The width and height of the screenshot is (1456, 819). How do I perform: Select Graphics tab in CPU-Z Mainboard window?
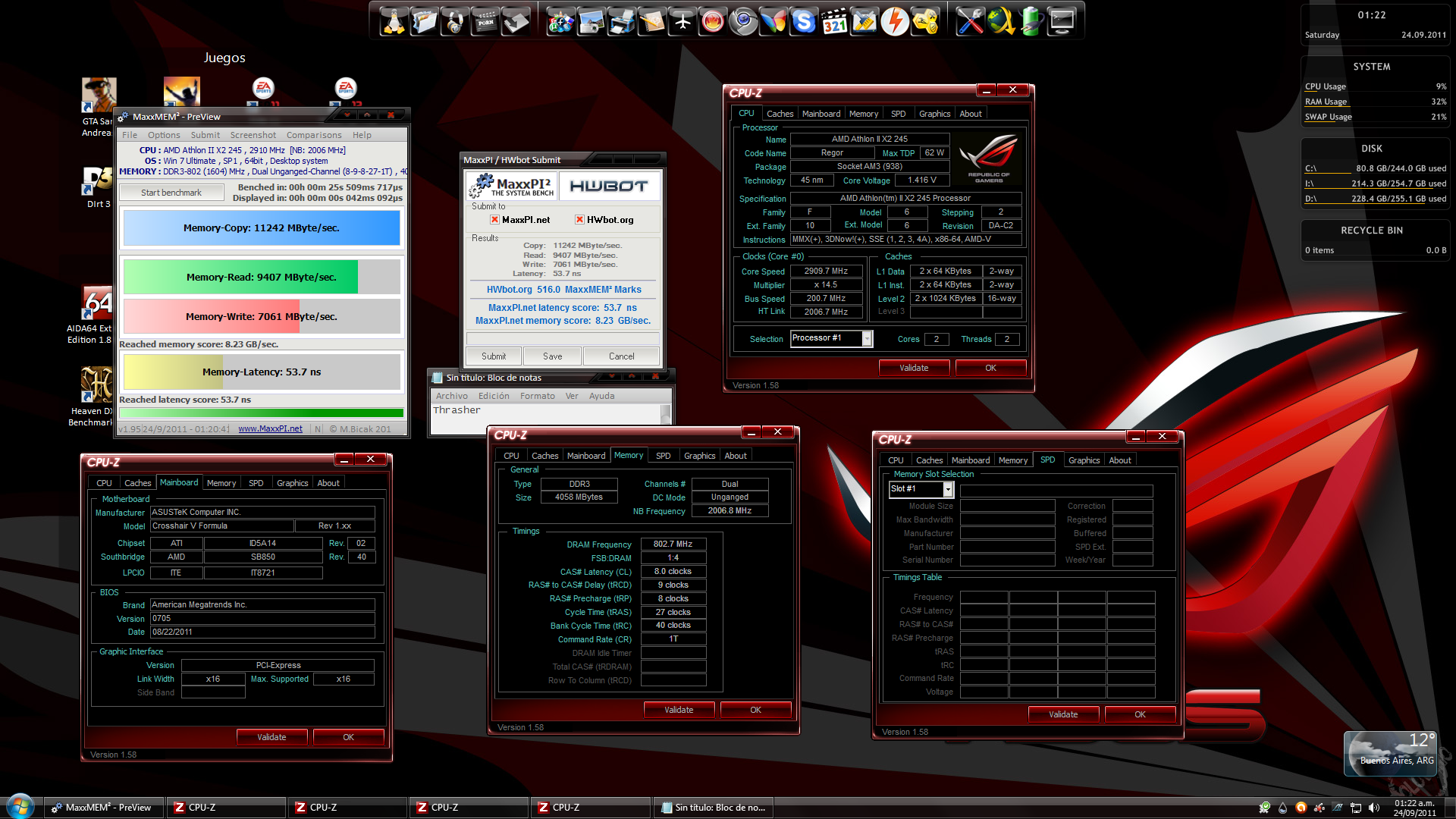pyautogui.click(x=292, y=483)
